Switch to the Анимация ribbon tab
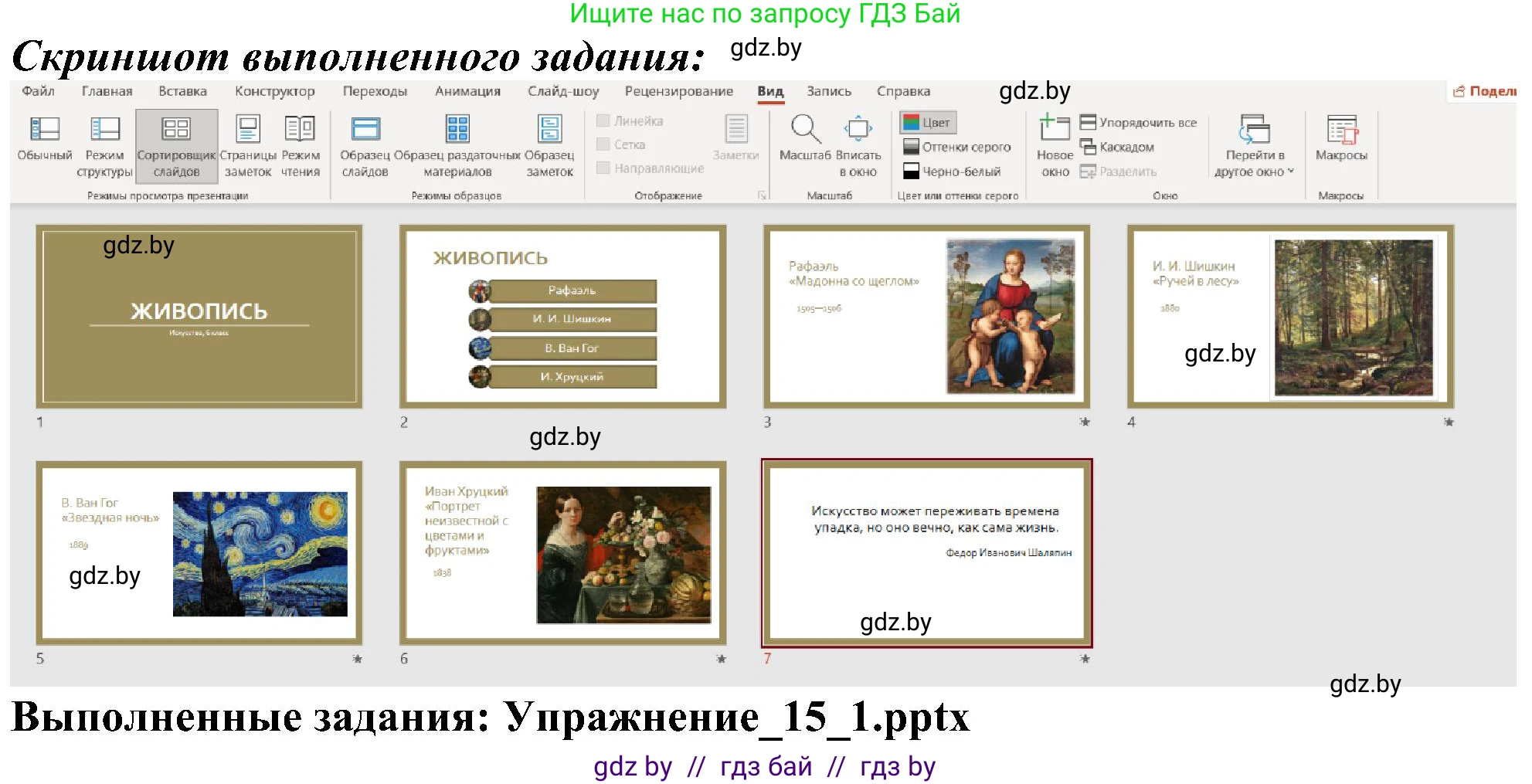 [x=467, y=90]
